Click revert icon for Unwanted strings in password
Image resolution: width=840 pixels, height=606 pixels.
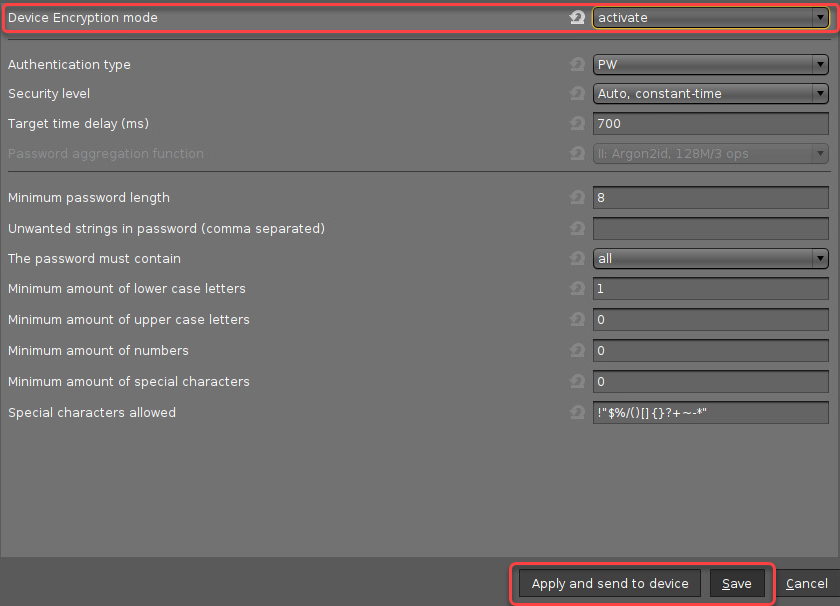click(577, 229)
